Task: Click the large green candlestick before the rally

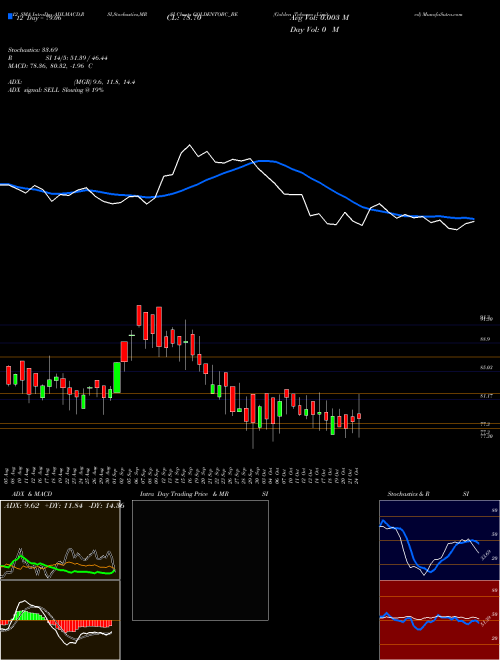Action: click(117, 378)
